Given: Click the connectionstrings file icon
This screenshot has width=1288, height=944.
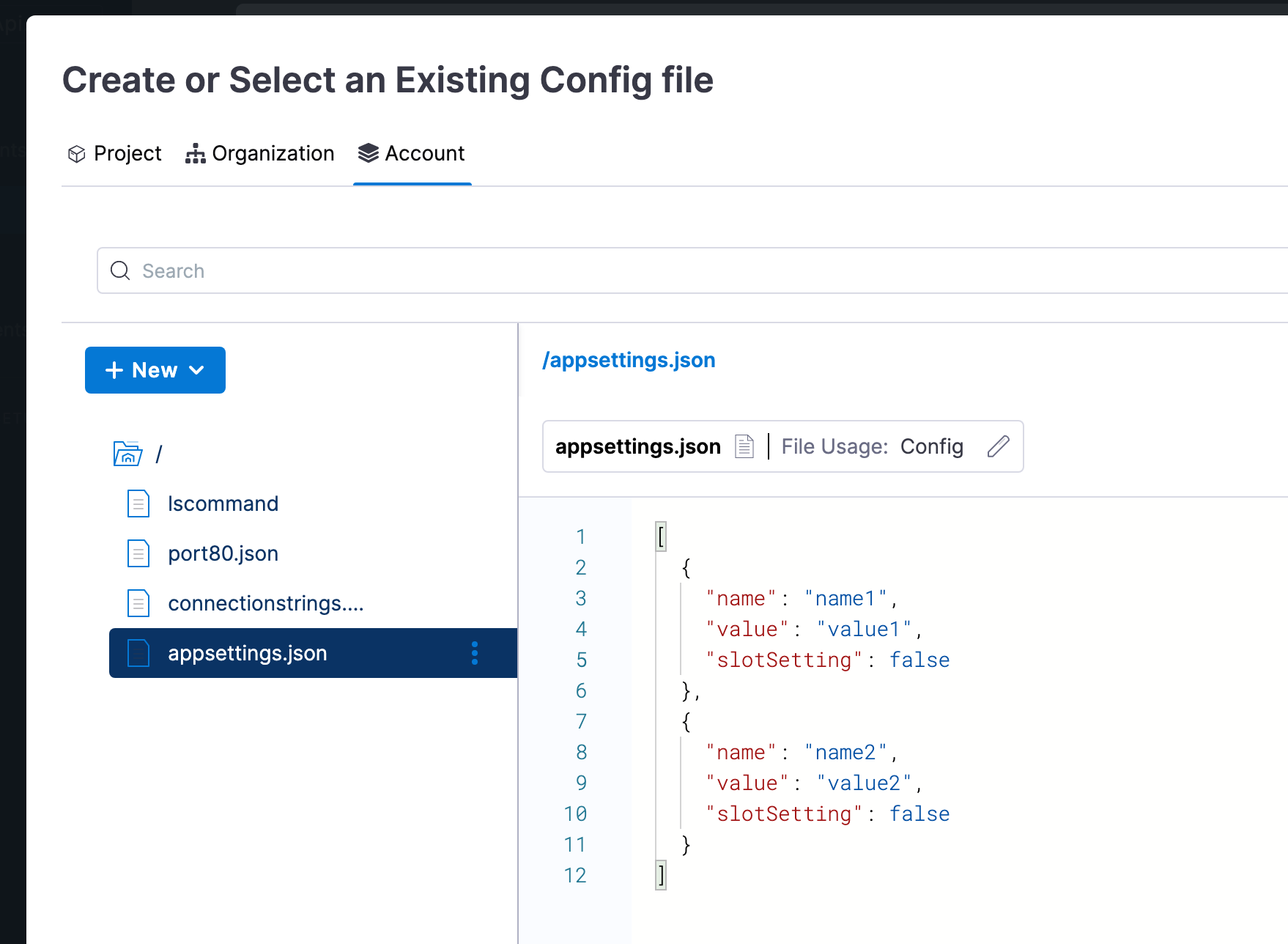Looking at the screenshot, I should (138, 603).
